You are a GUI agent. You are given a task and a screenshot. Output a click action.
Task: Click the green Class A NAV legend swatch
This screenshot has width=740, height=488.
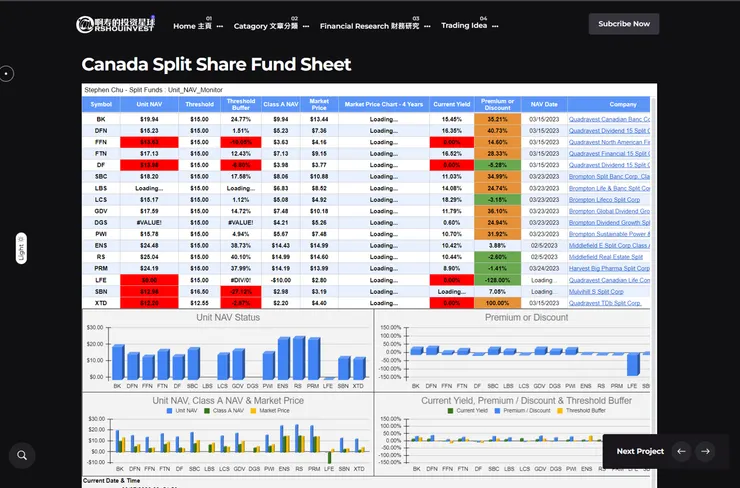(x=207, y=411)
